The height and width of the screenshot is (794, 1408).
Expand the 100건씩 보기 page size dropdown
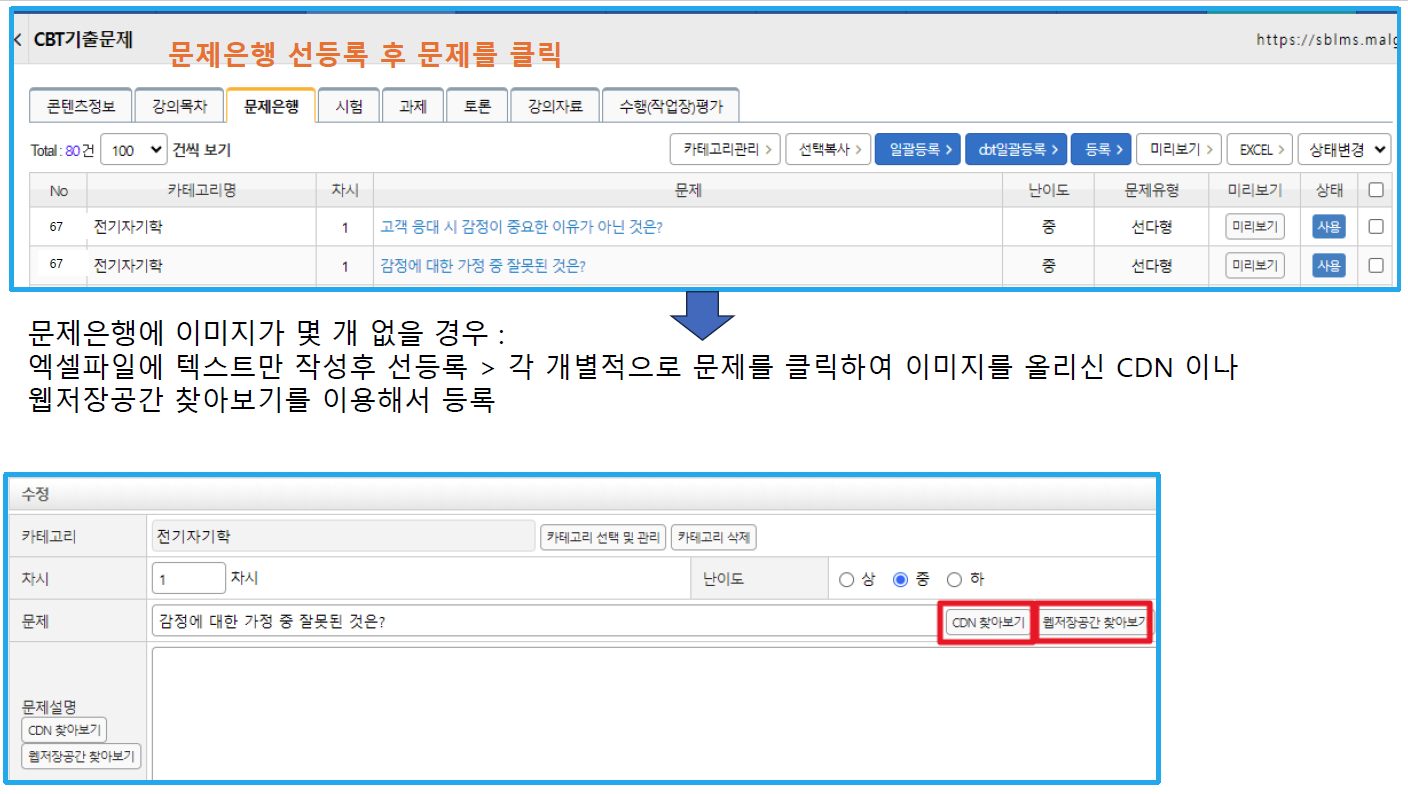pyautogui.click(x=133, y=150)
